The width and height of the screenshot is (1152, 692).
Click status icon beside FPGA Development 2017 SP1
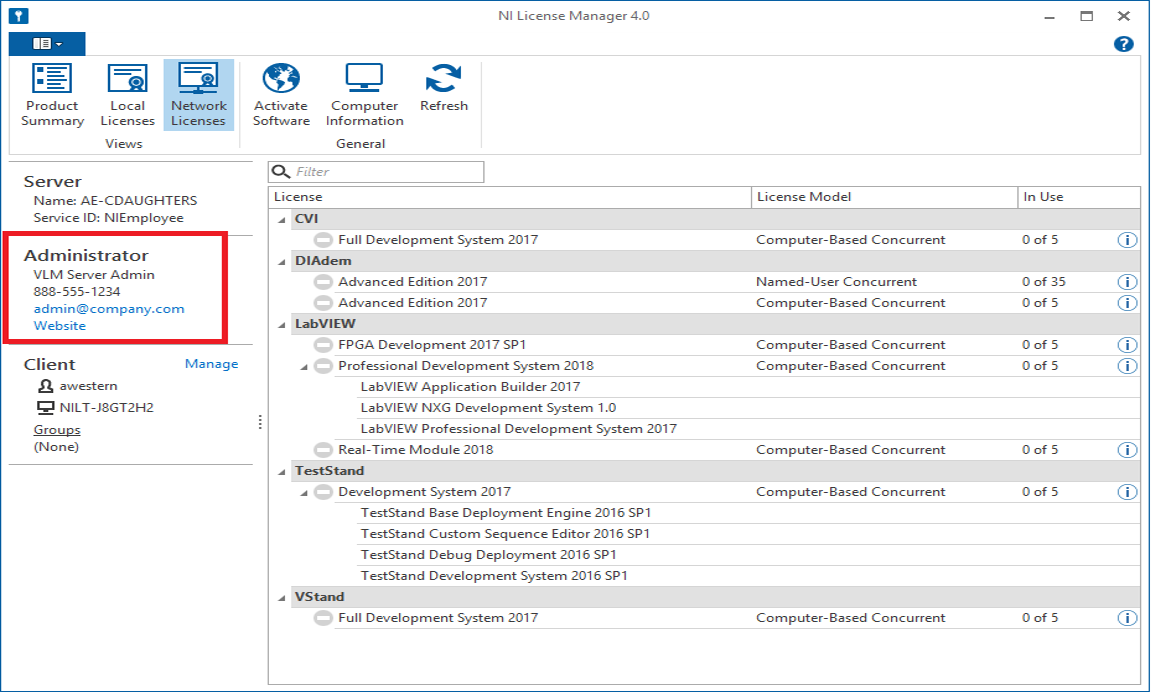322,345
